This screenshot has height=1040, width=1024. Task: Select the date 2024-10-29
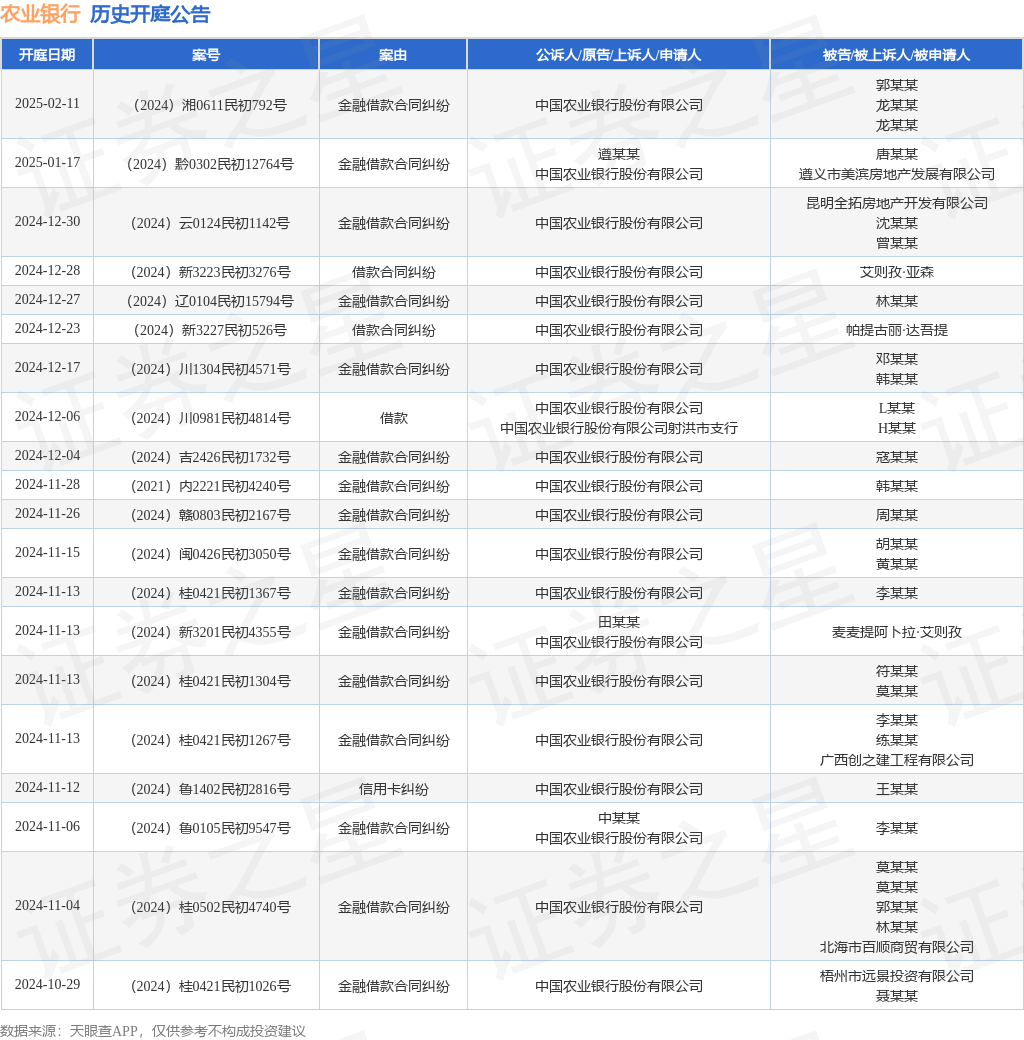click(x=47, y=985)
